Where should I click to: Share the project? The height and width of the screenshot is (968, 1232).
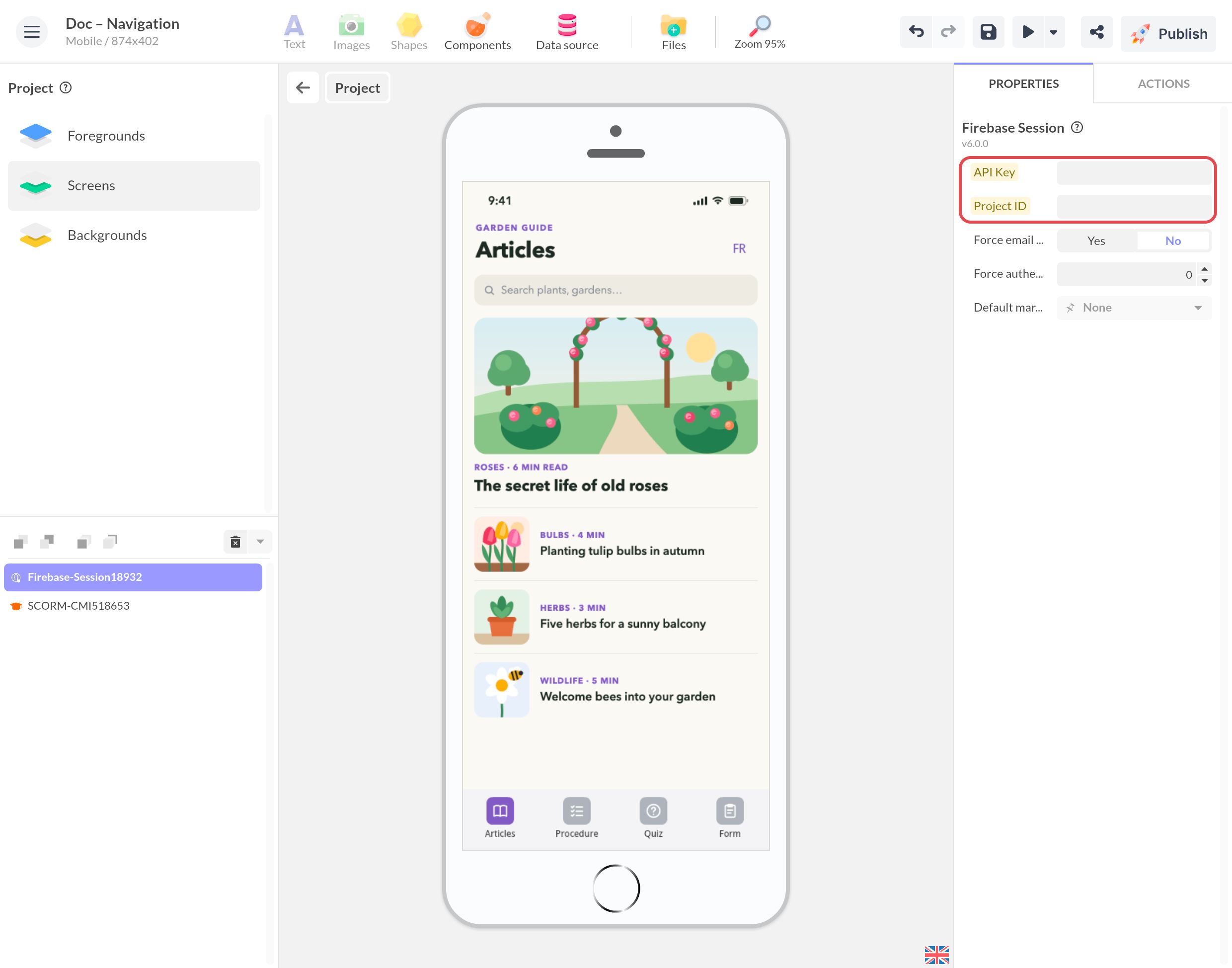coord(1096,32)
